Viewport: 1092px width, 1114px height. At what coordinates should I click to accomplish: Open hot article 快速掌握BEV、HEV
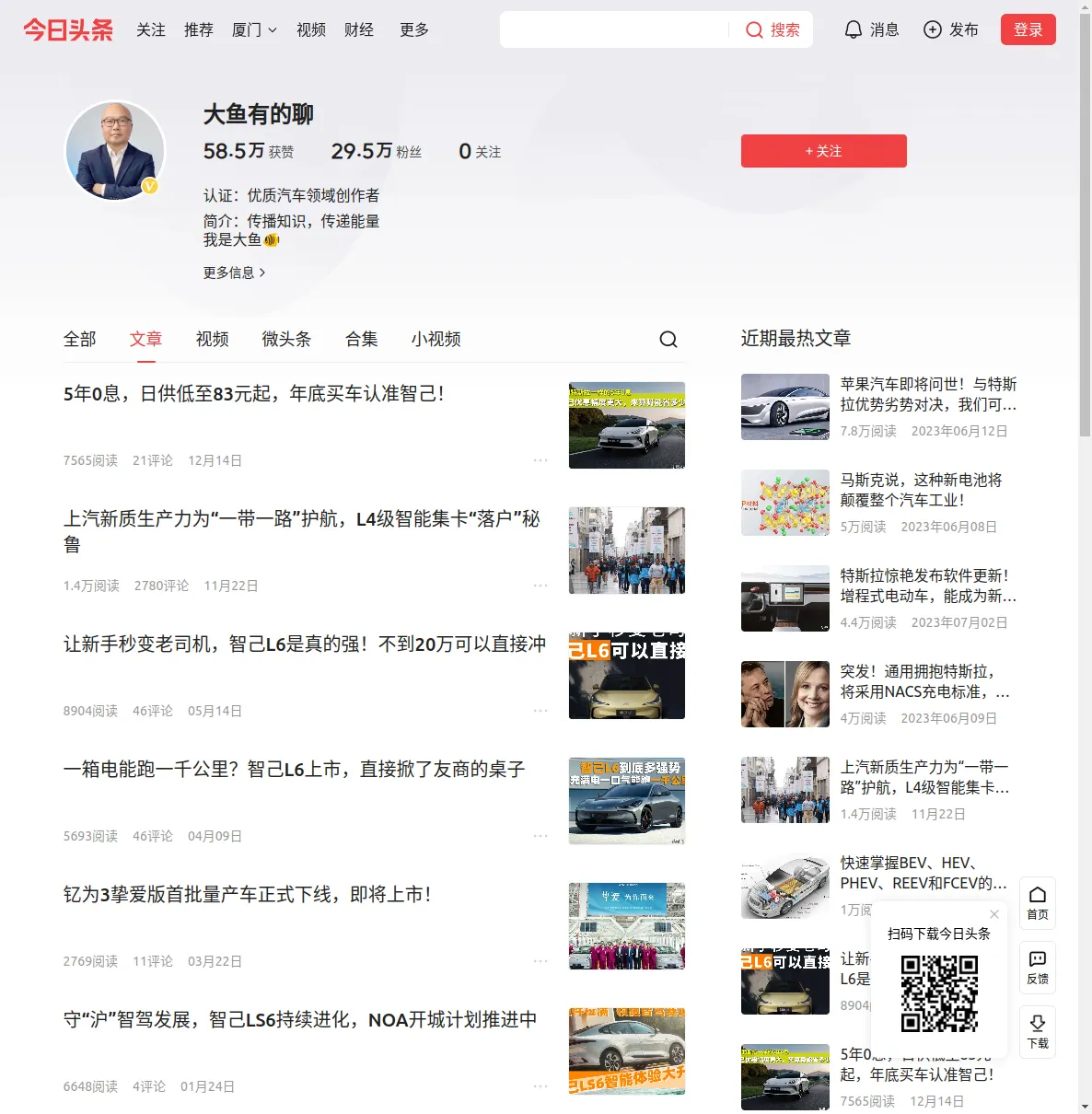click(924, 873)
